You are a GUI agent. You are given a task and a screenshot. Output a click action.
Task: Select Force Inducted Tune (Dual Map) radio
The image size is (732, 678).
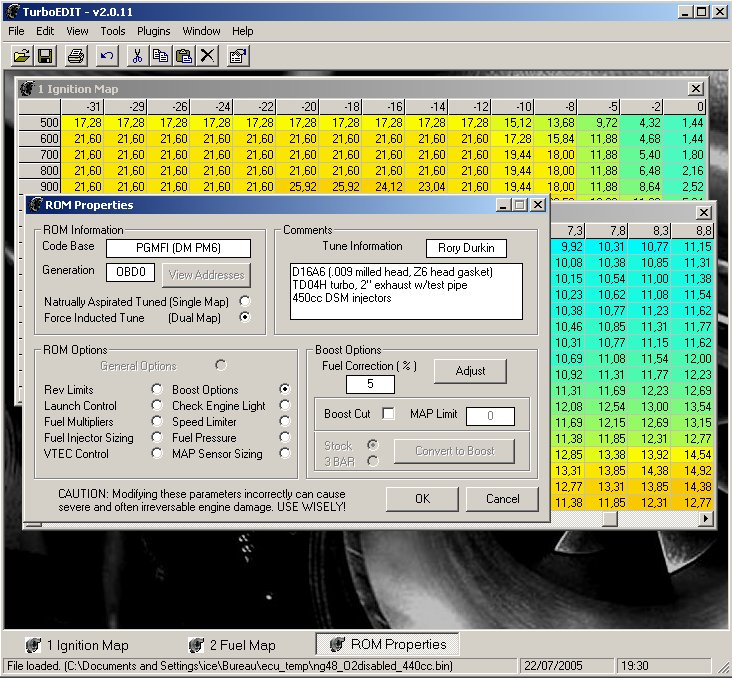pos(245,317)
